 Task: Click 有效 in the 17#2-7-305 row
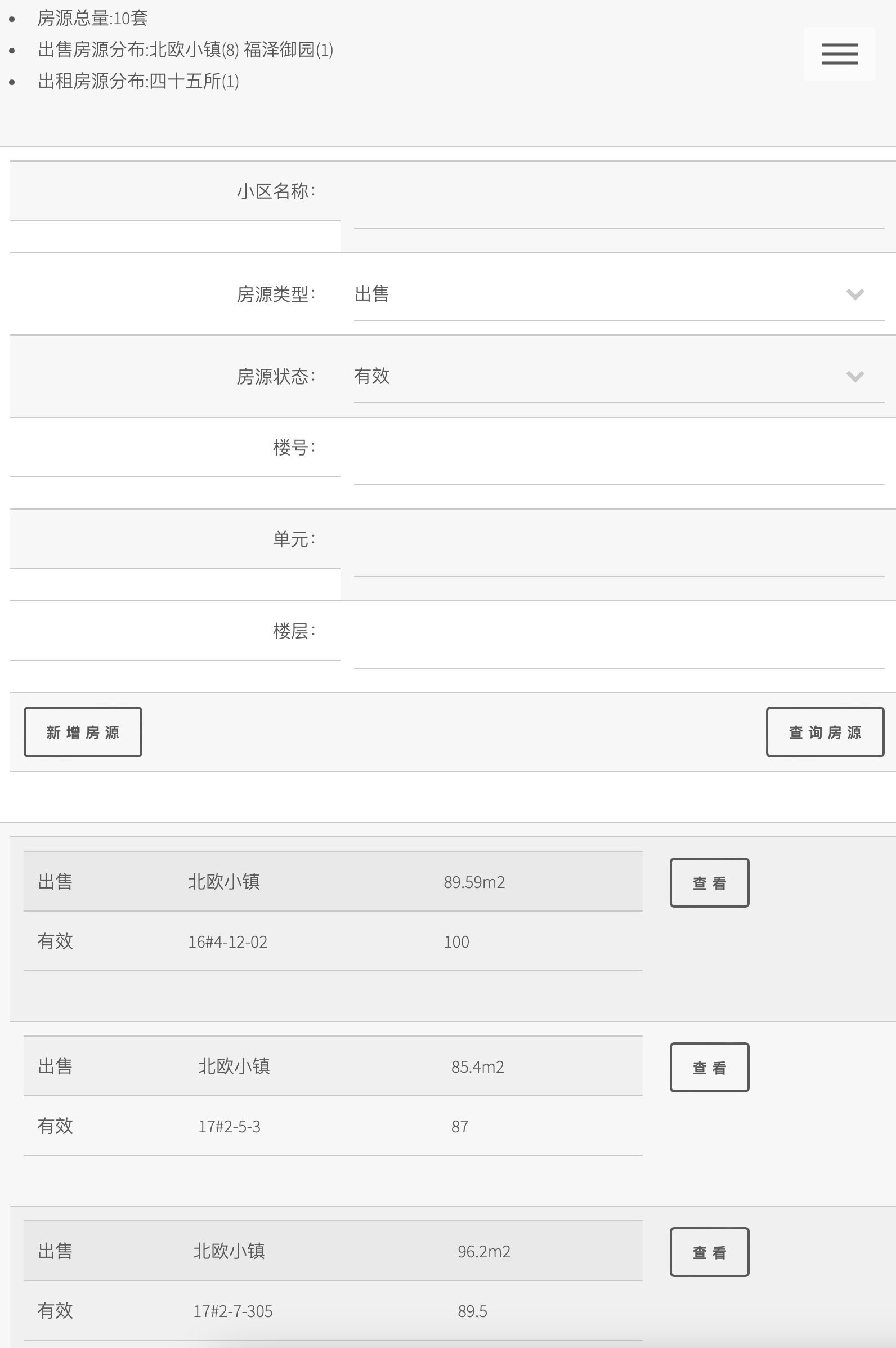click(x=55, y=1310)
